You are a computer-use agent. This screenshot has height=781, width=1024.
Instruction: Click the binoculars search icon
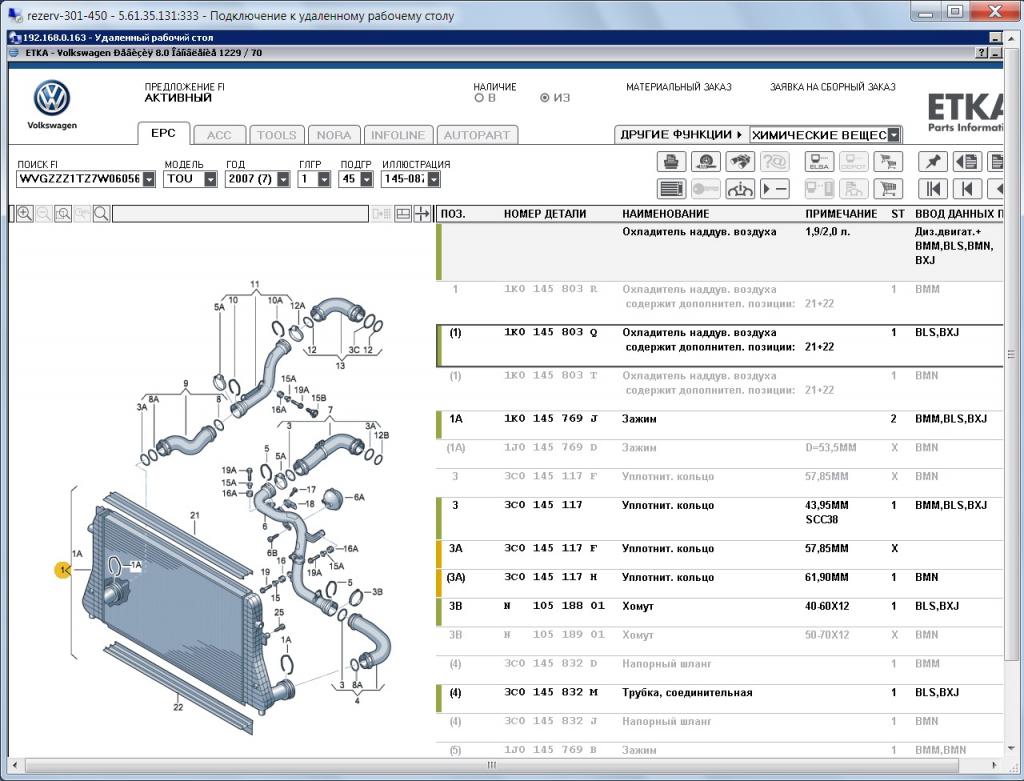point(740,162)
